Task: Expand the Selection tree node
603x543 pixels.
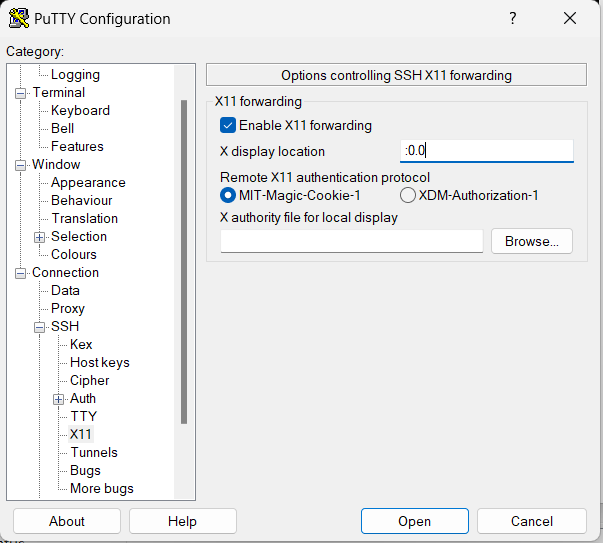Action: [39, 237]
